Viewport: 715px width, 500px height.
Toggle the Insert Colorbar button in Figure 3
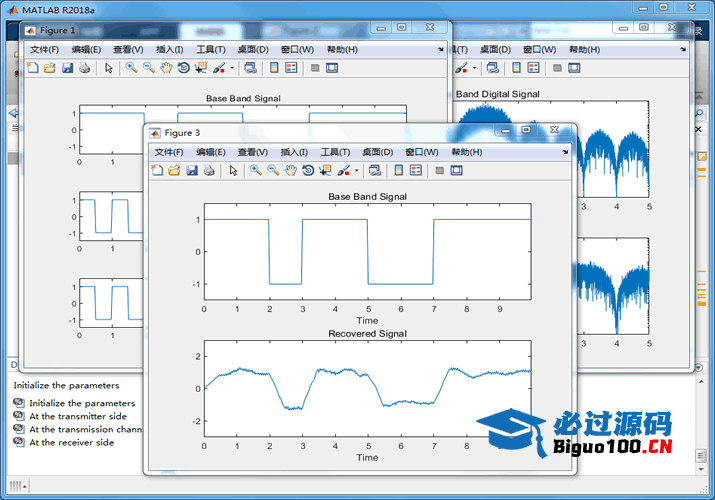point(397,171)
